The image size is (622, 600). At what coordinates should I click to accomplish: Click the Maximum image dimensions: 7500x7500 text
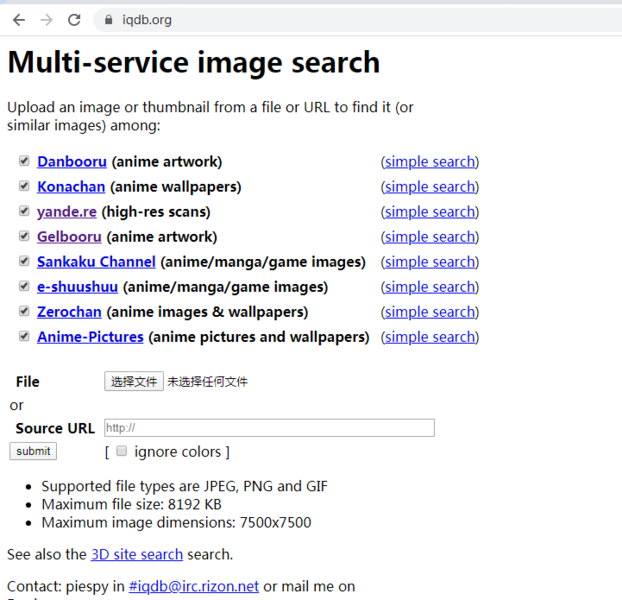tap(177, 522)
